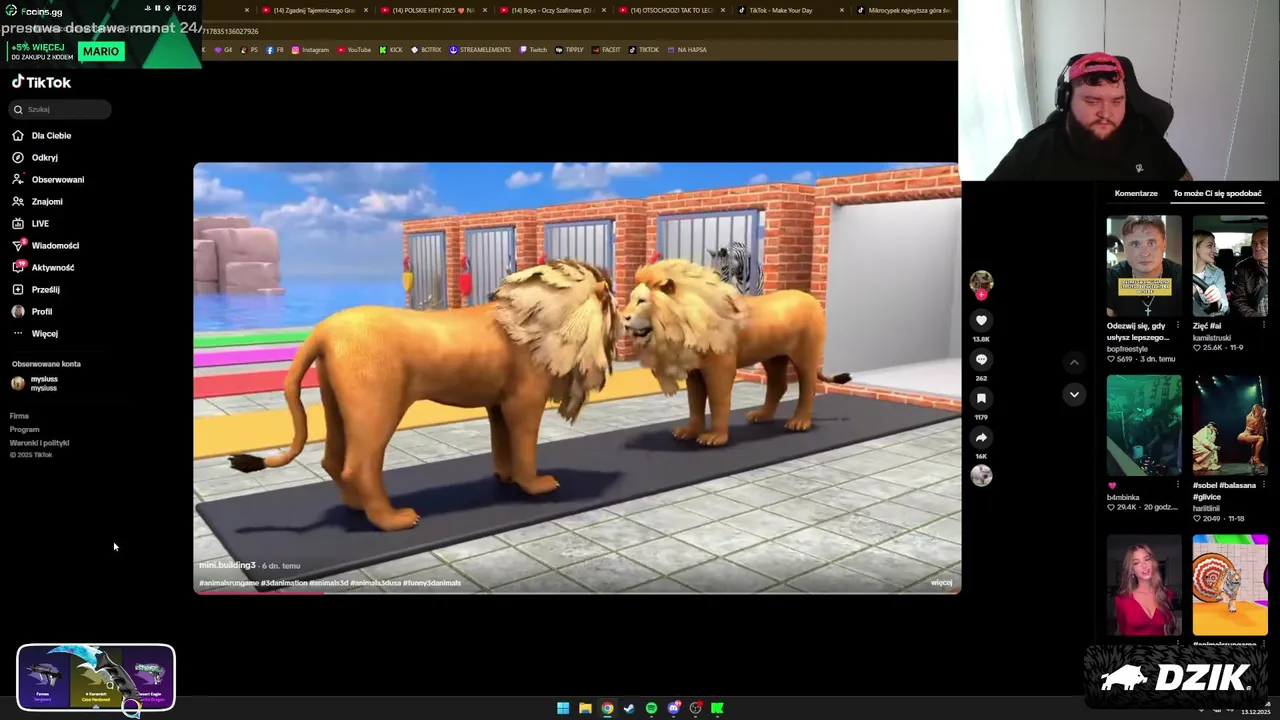Bookmark the video with the save icon
1280x720 pixels.
click(x=981, y=398)
